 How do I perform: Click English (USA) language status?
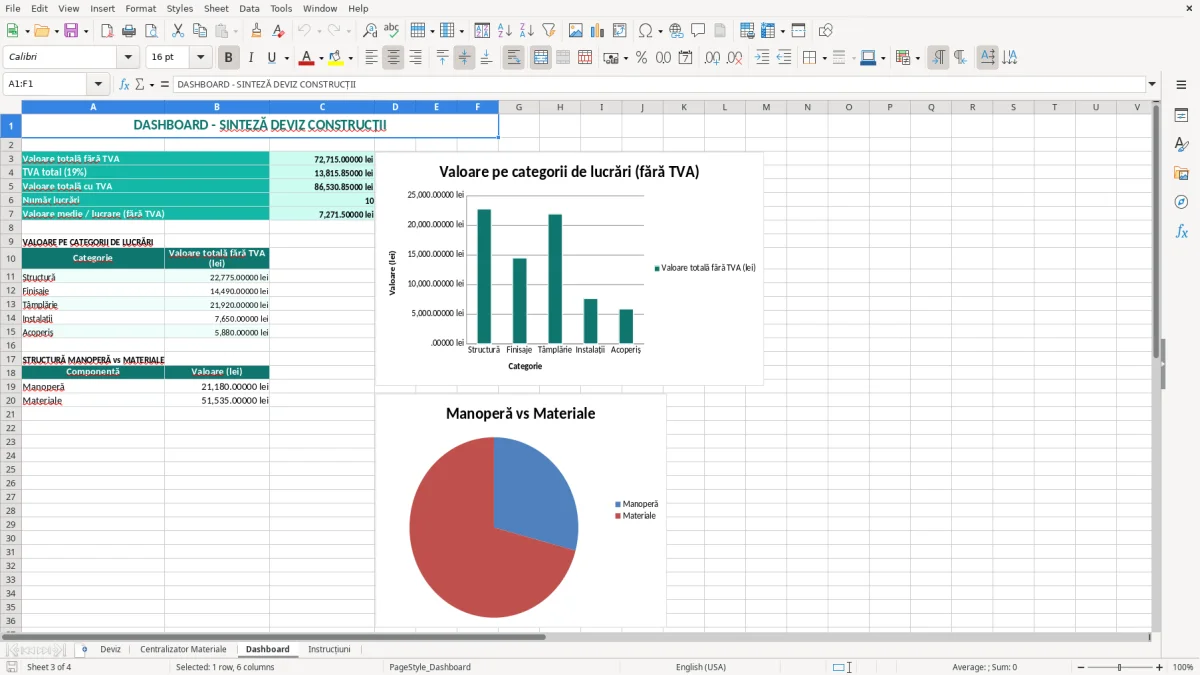[x=701, y=667]
